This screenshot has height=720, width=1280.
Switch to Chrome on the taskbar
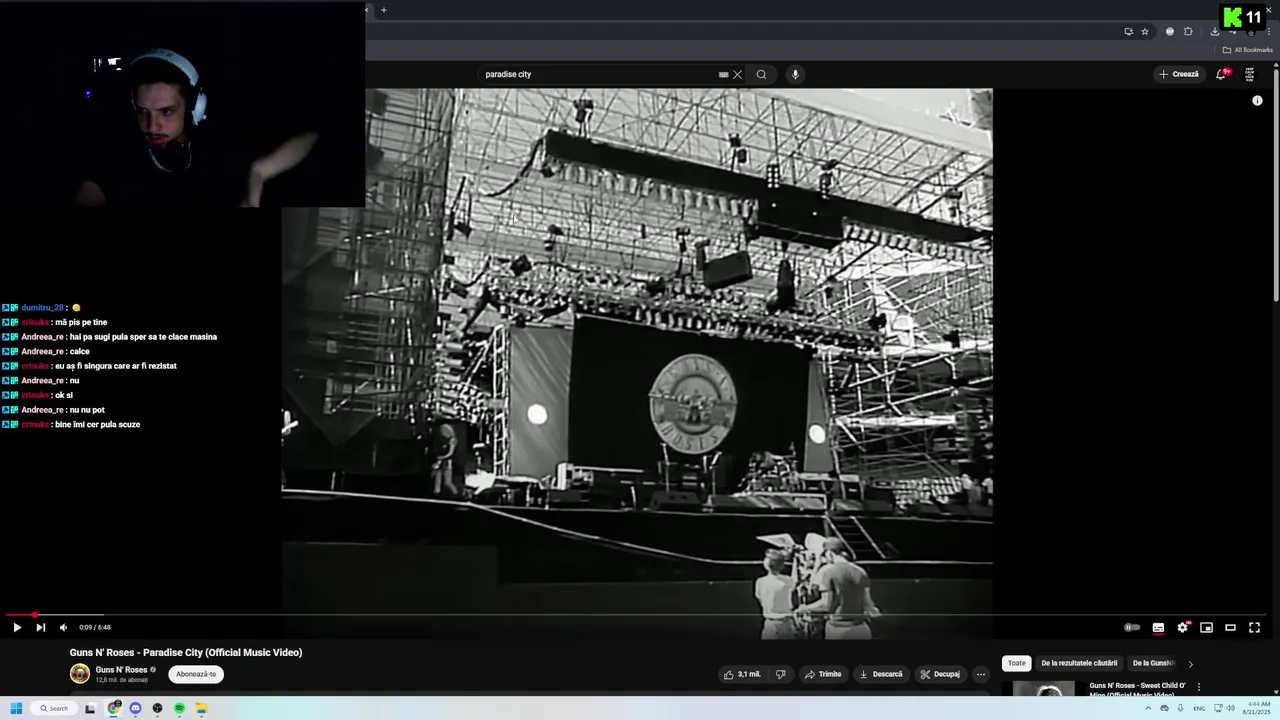pyautogui.click(x=114, y=708)
